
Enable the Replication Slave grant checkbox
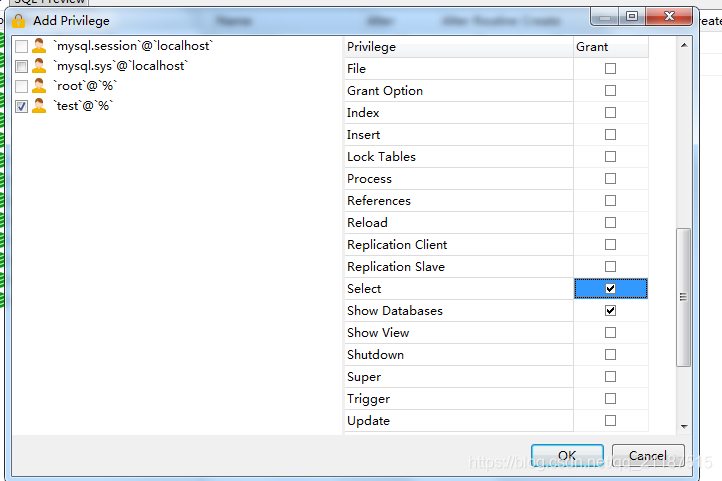pyautogui.click(x=610, y=267)
